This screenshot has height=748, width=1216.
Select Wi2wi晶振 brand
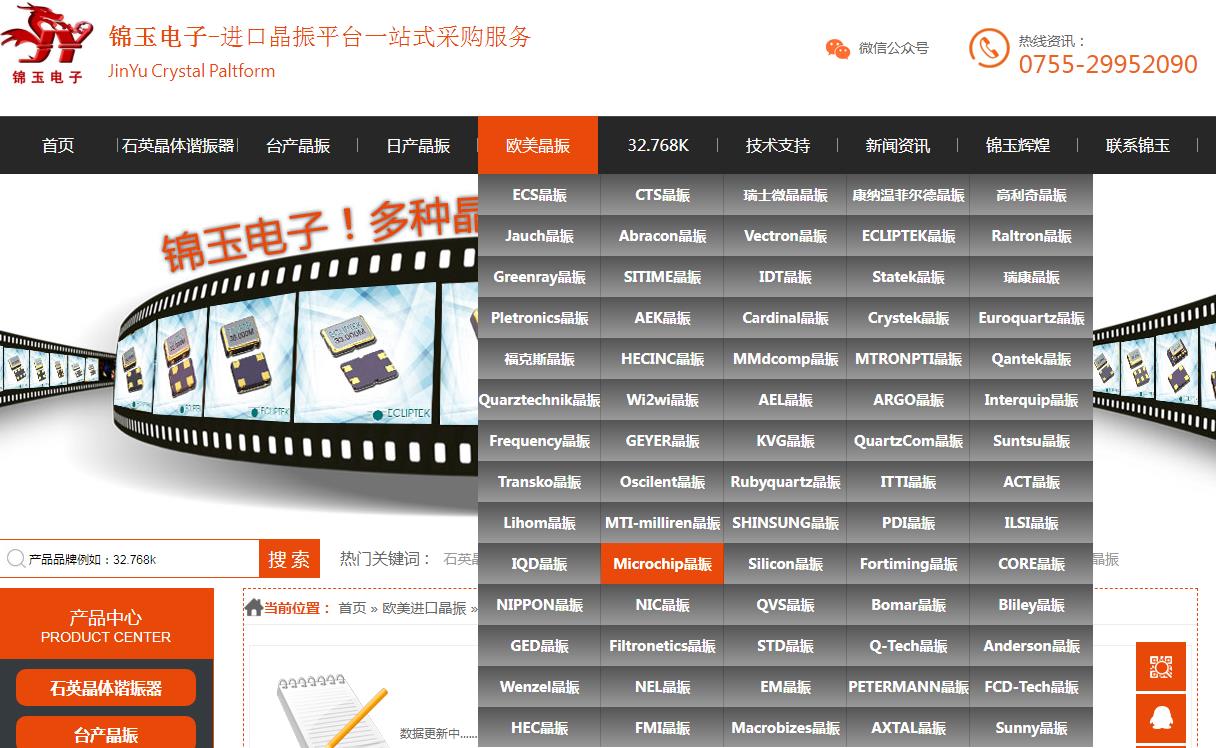tap(662, 400)
